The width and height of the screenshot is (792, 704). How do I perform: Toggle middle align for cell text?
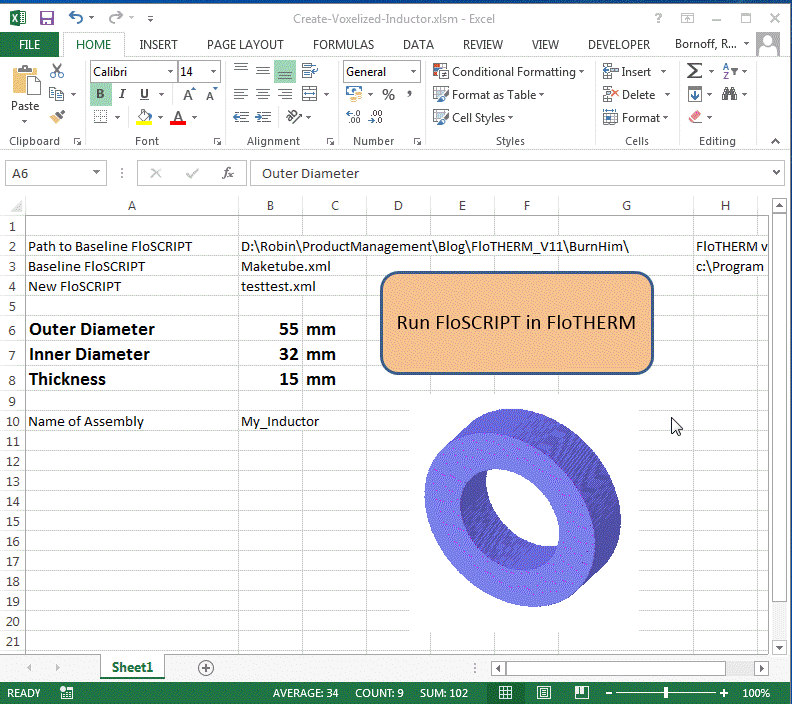coord(263,71)
